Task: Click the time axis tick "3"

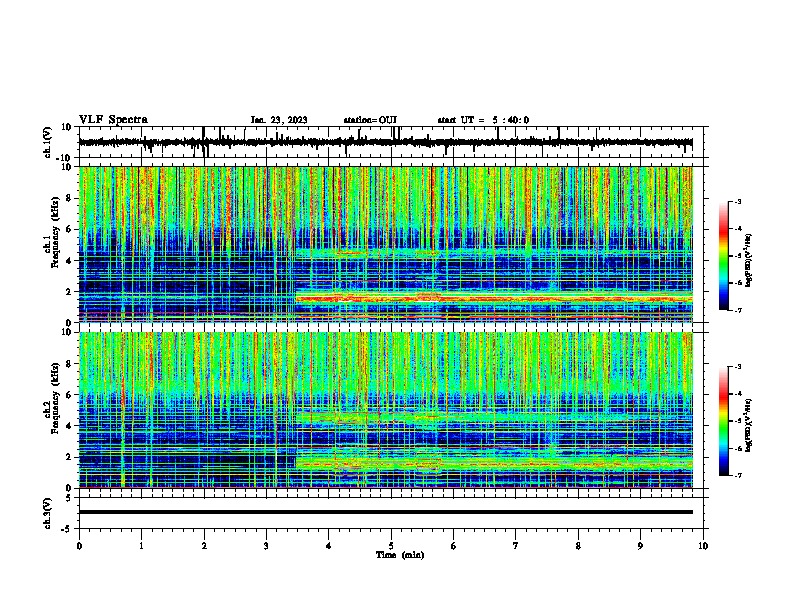Action: pos(266,546)
